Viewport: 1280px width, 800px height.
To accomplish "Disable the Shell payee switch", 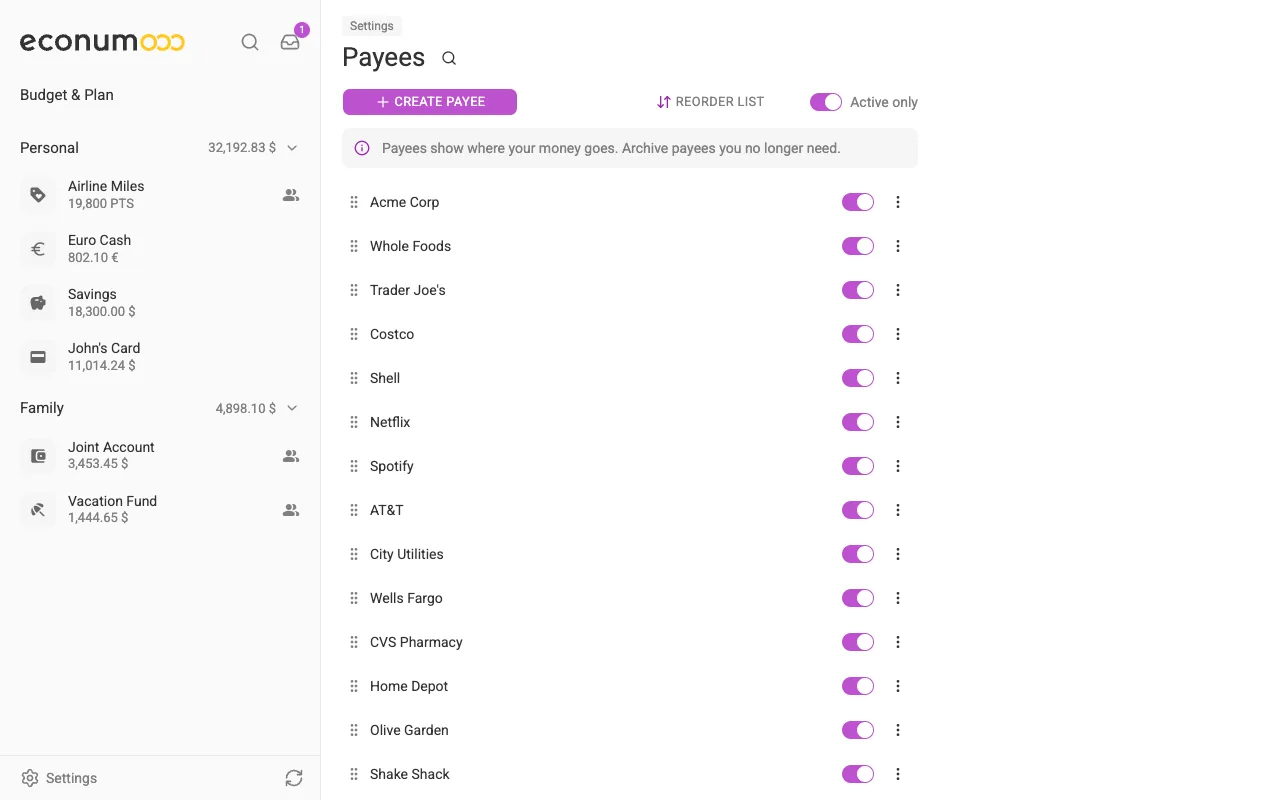I will click(858, 378).
